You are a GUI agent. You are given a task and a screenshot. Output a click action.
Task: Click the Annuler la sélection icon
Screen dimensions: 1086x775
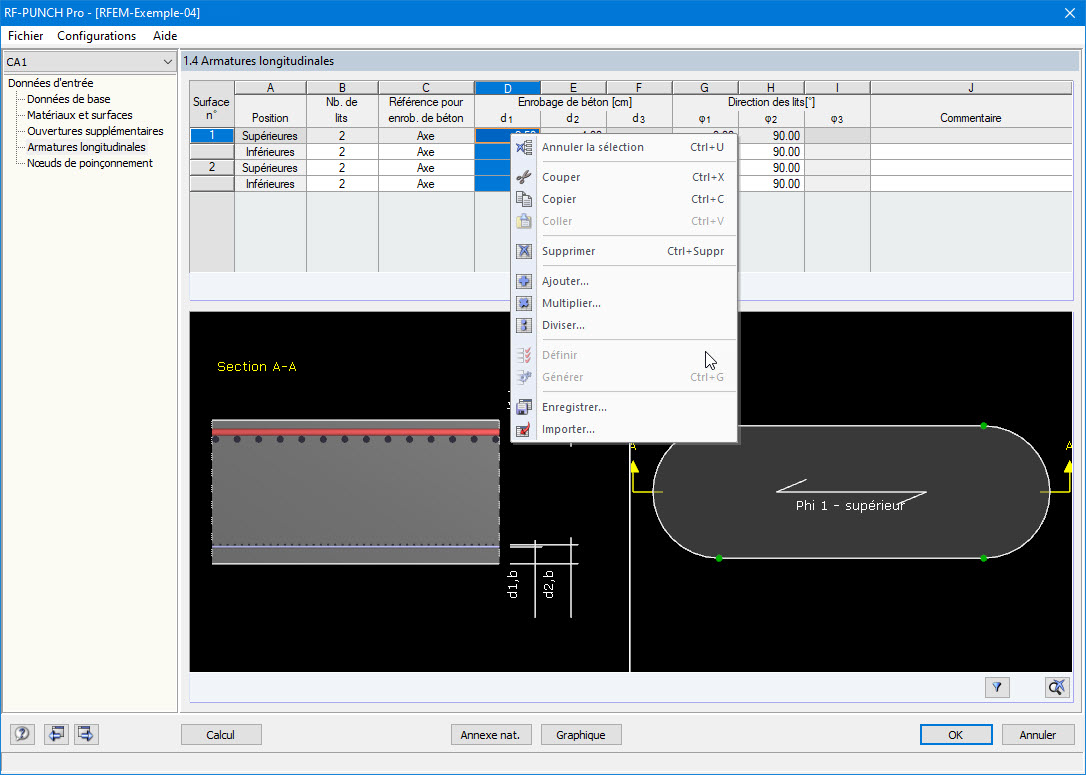524,147
